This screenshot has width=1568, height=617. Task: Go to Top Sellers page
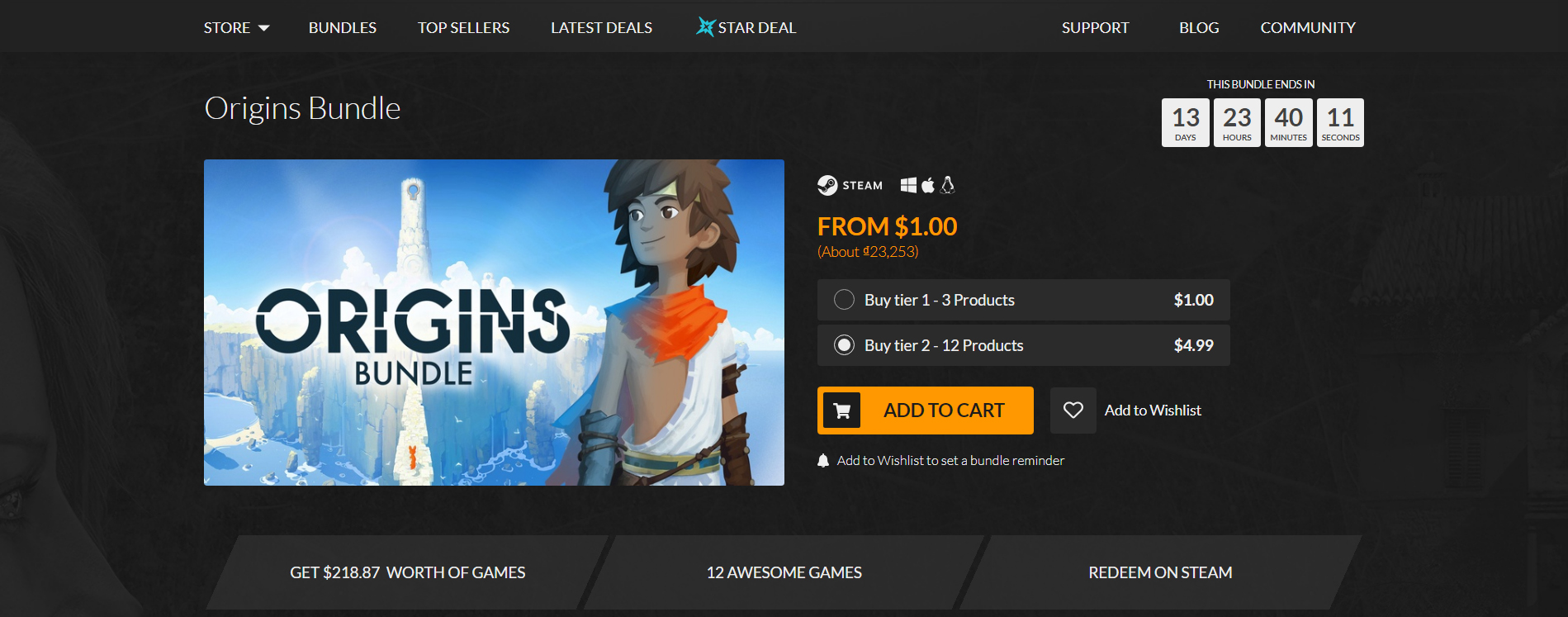pyautogui.click(x=464, y=28)
